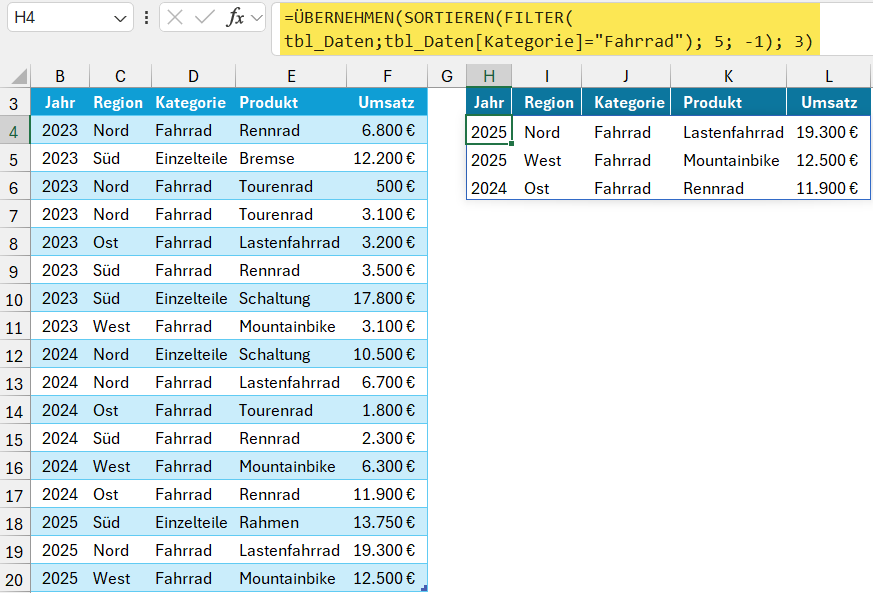Viewport: 873px width, 593px height.
Task: Select the cell with 3.500 €
Action: point(388,271)
